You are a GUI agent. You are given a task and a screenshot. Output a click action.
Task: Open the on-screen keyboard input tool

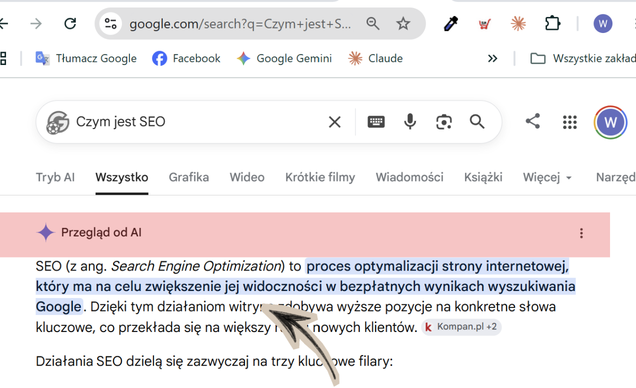(376, 122)
